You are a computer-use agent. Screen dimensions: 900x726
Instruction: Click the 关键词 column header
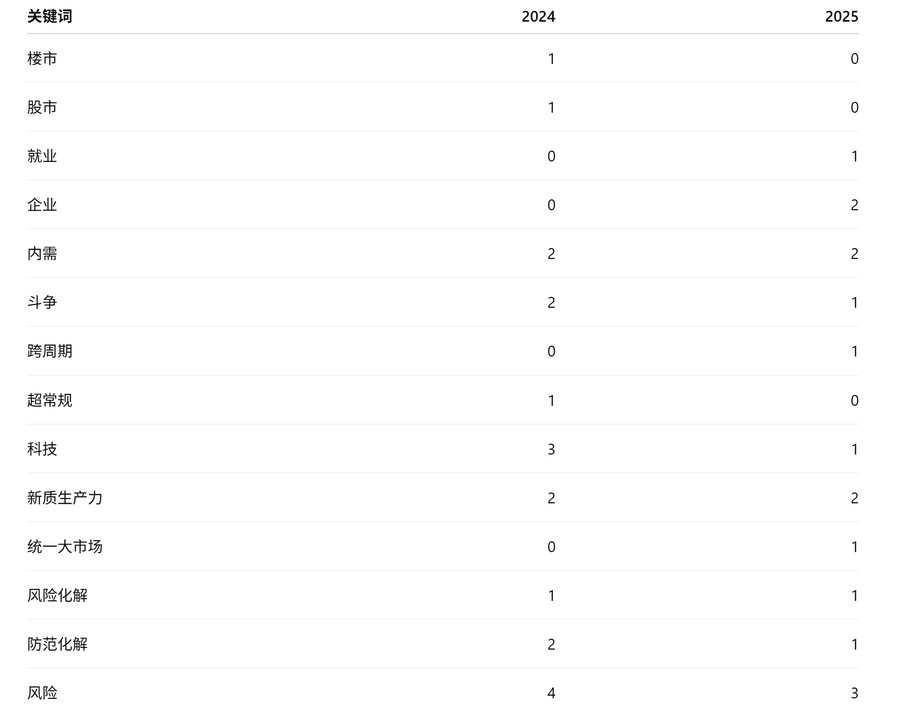click(x=50, y=17)
